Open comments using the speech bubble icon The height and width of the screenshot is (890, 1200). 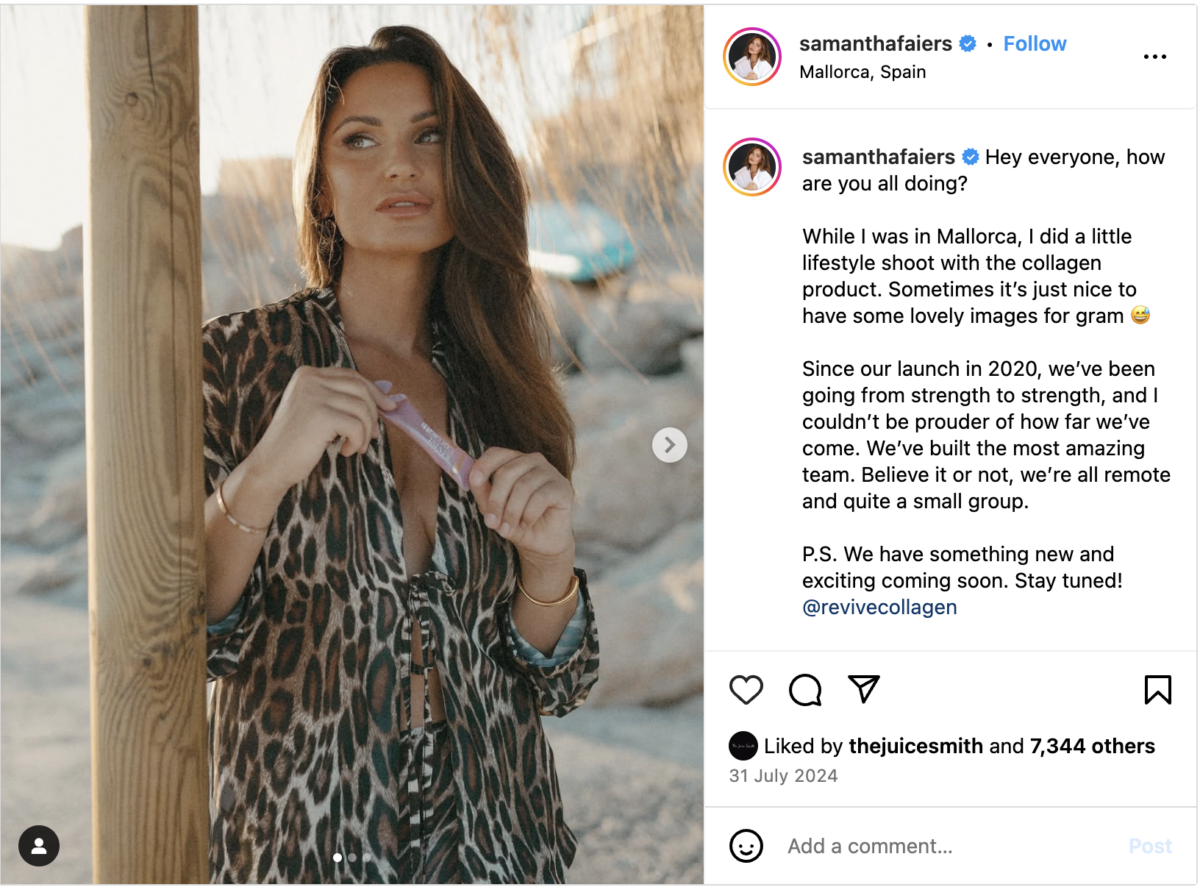[x=805, y=690]
